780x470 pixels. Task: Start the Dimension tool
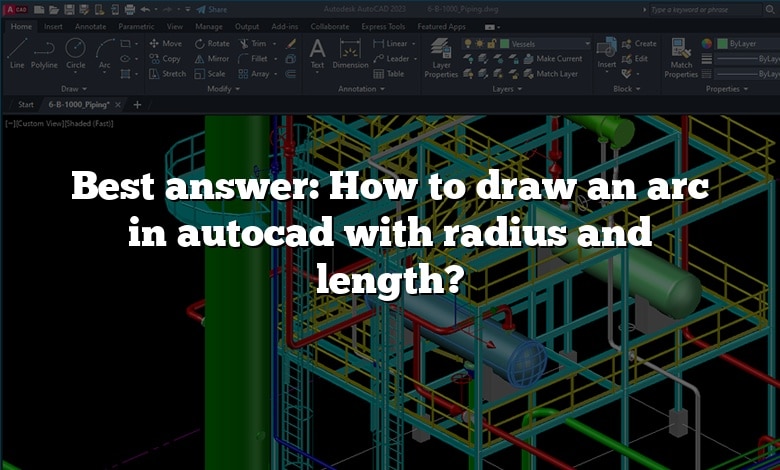point(350,53)
